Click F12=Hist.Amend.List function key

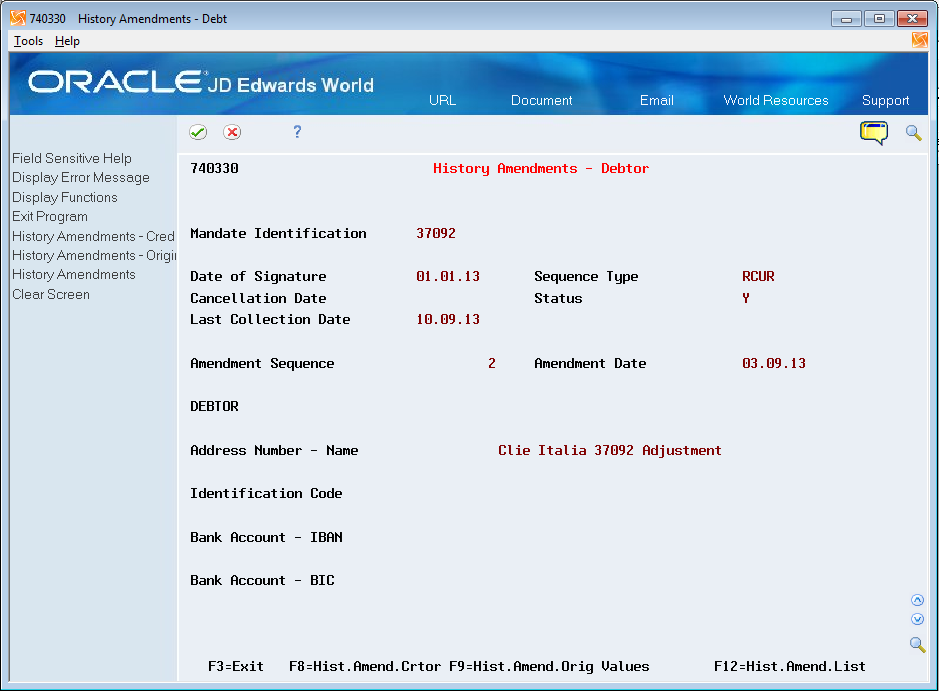click(x=789, y=666)
